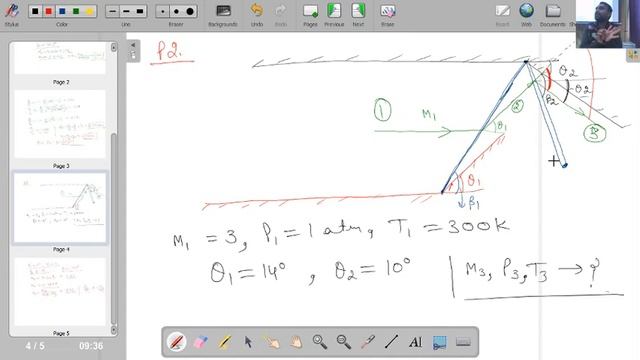
Task: Select the red pen color
Action: click(49, 11)
